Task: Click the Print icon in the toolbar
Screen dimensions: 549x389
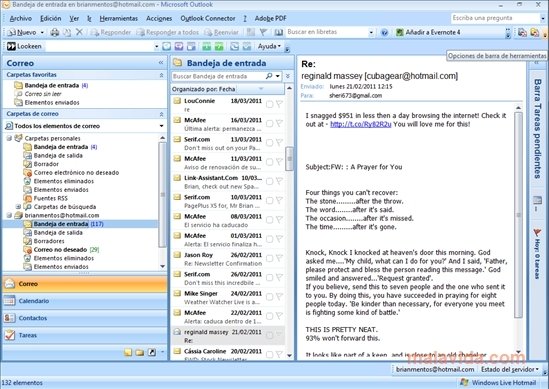Action: (54, 32)
